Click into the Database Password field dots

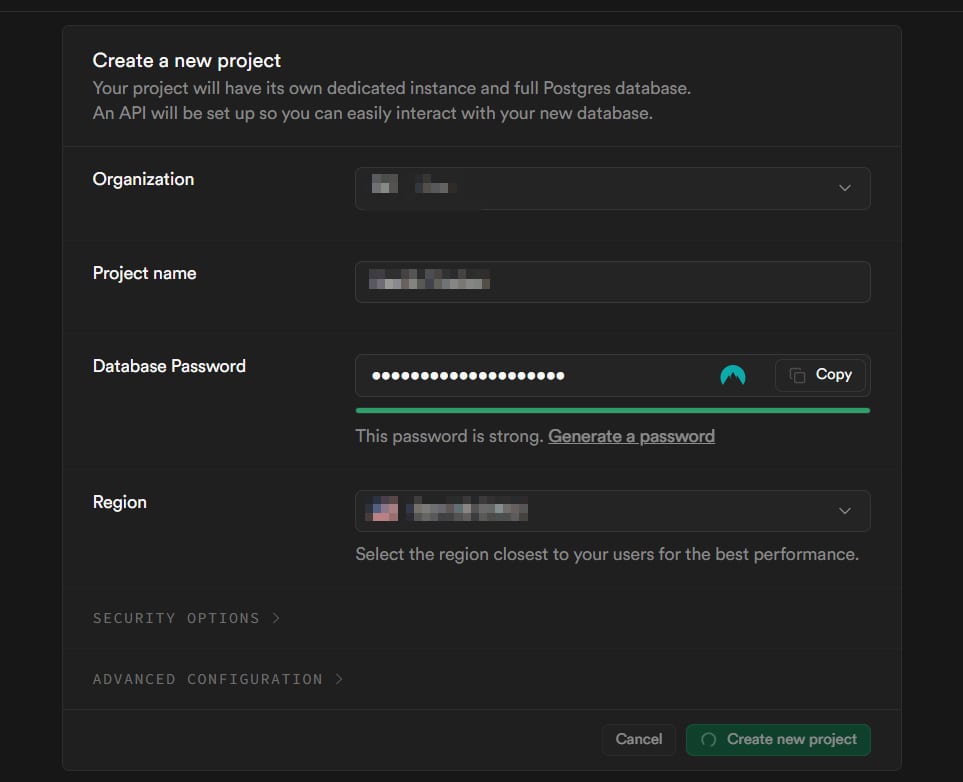(x=468, y=376)
